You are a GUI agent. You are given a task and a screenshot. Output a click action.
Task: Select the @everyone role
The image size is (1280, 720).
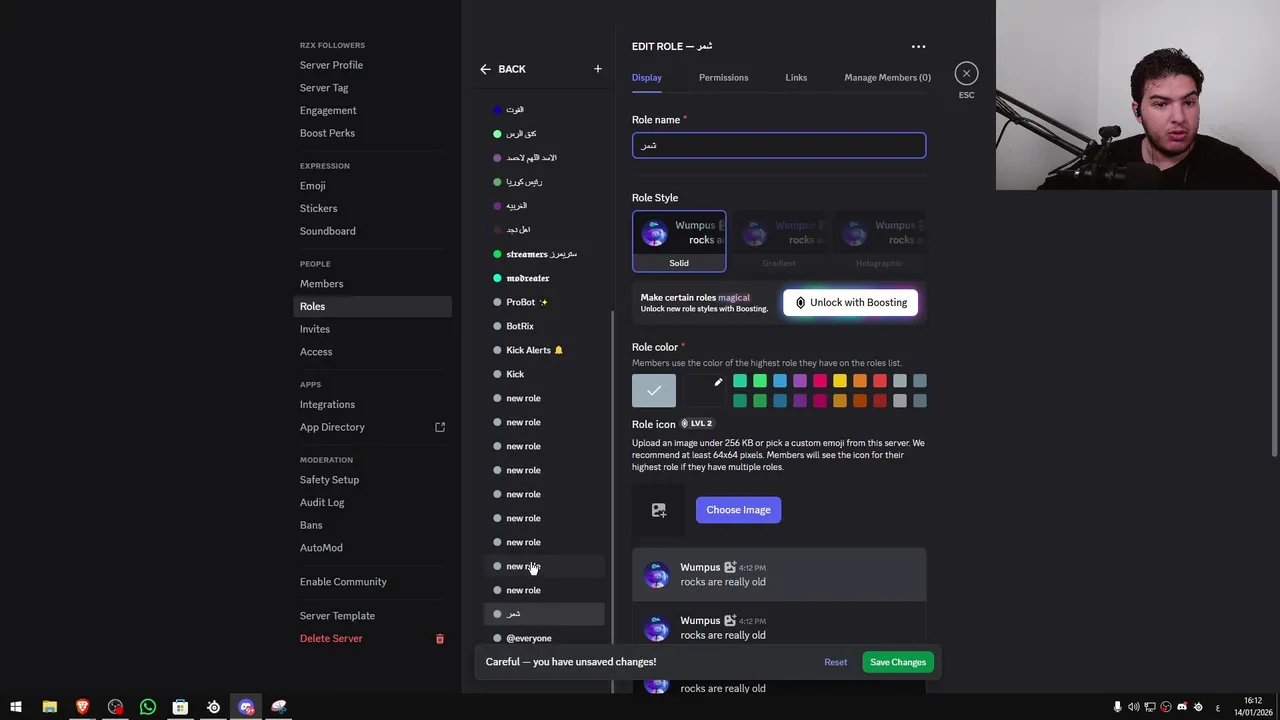click(545, 638)
